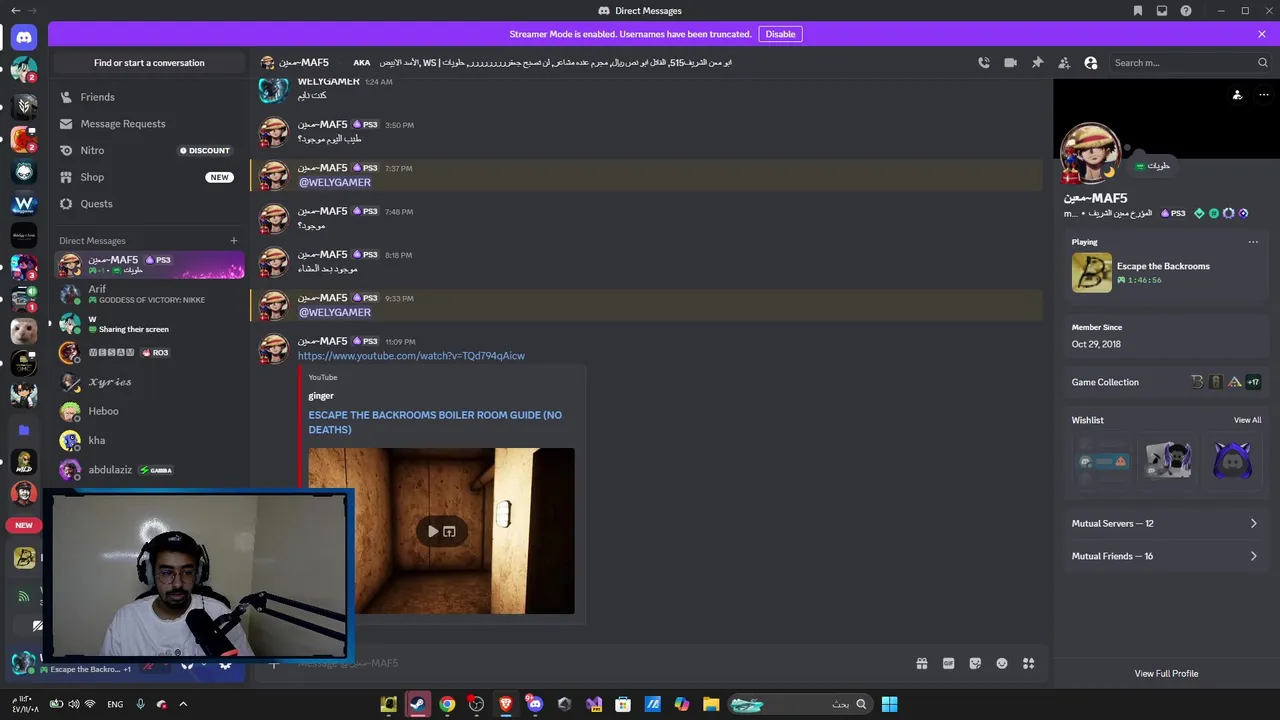Open Discord home direct messages icon
This screenshot has height=720, width=1280.
(24, 38)
